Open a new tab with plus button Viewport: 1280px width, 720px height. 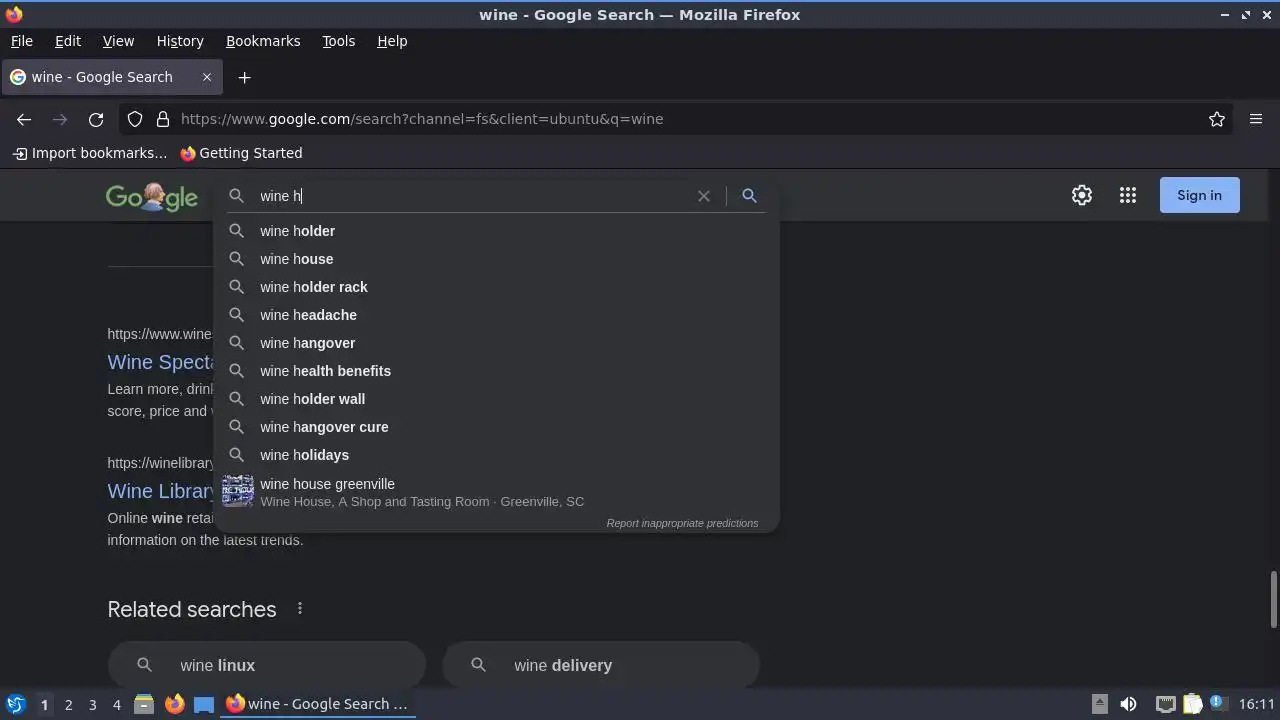pyautogui.click(x=244, y=77)
